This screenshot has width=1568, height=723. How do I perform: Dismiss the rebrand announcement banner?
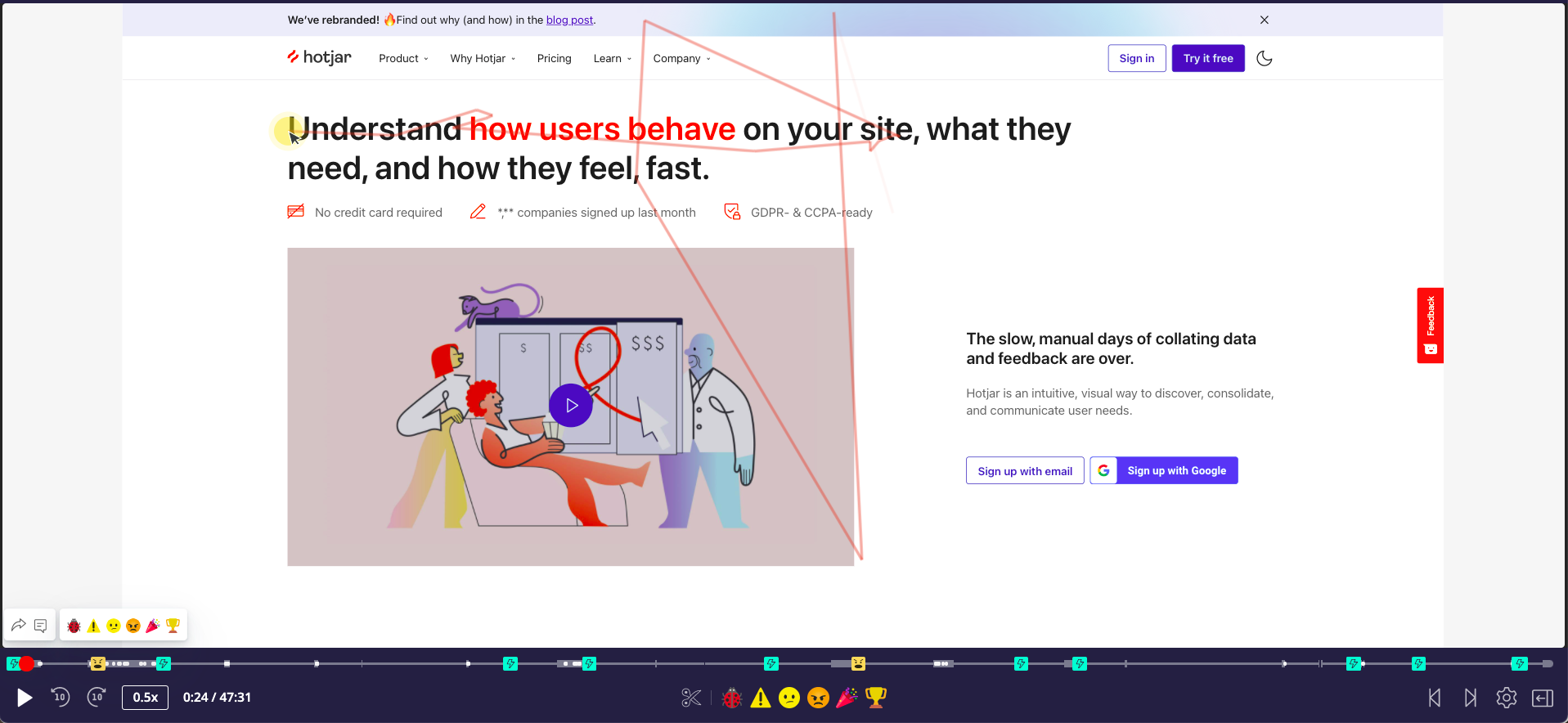tap(1265, 20)
